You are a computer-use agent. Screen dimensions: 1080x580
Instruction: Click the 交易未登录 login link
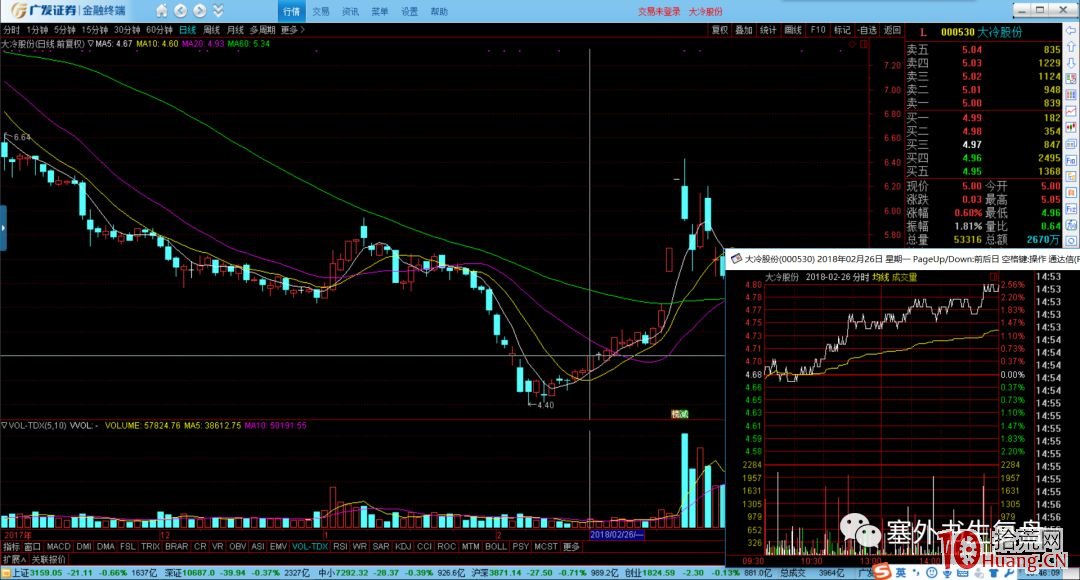point(658,12)
